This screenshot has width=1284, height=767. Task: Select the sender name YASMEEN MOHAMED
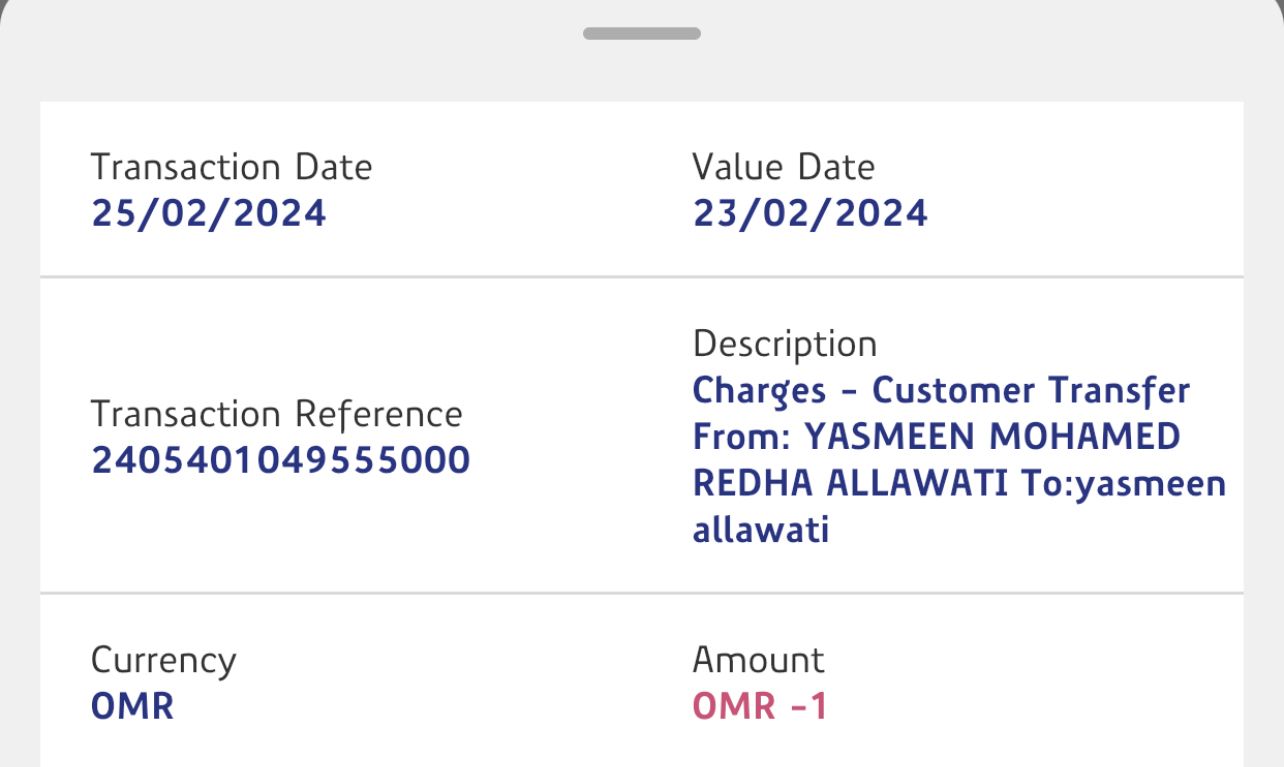992,437
